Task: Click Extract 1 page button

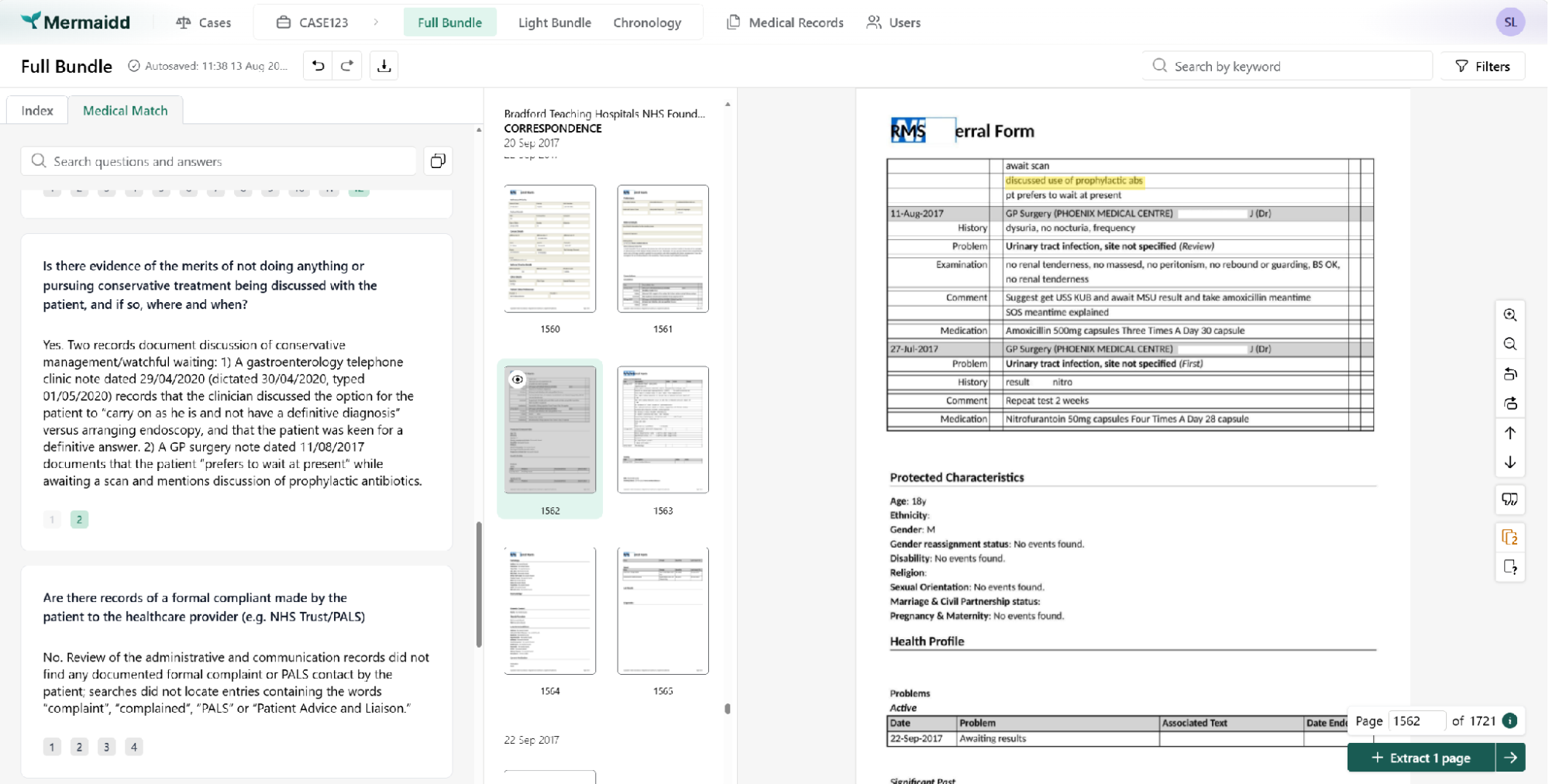Action: point(1420,758)
